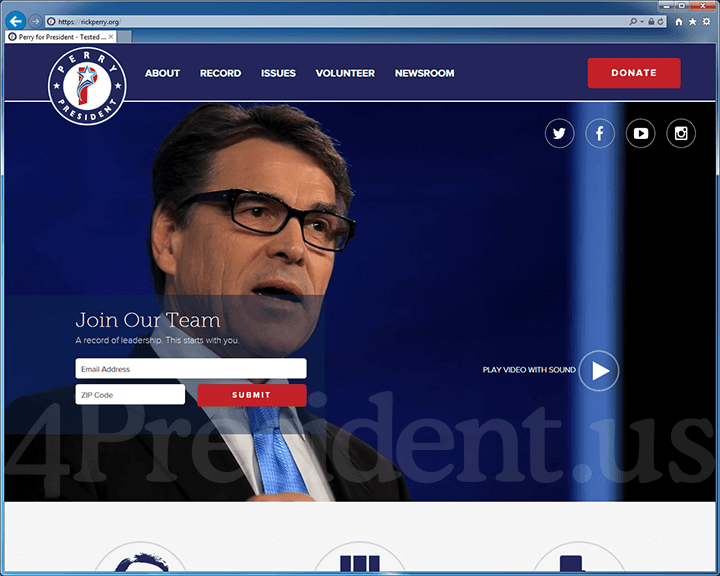Viewport: 720px width, 576px height.
Task: Click the red DONATE button
Action: (x=634, y=73)
